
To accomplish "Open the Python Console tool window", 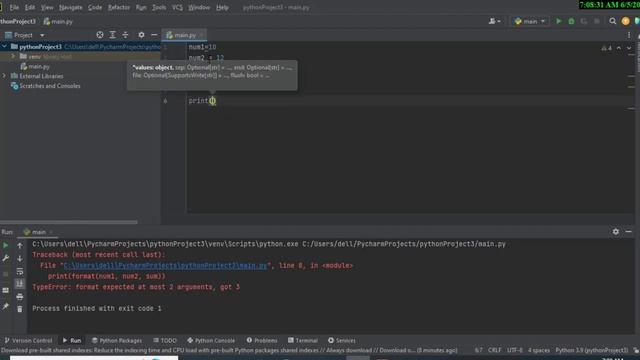I will [211, 340].
